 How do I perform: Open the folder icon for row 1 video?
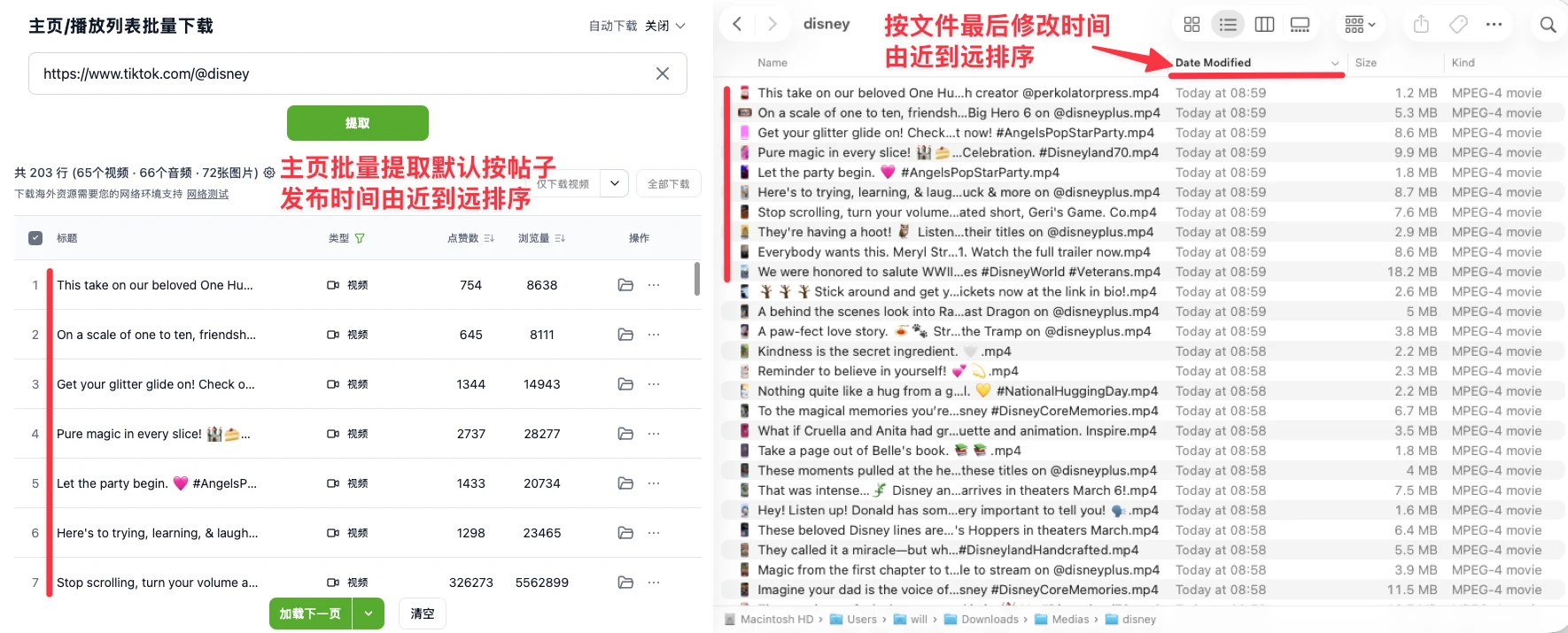[x=625, y=285]
